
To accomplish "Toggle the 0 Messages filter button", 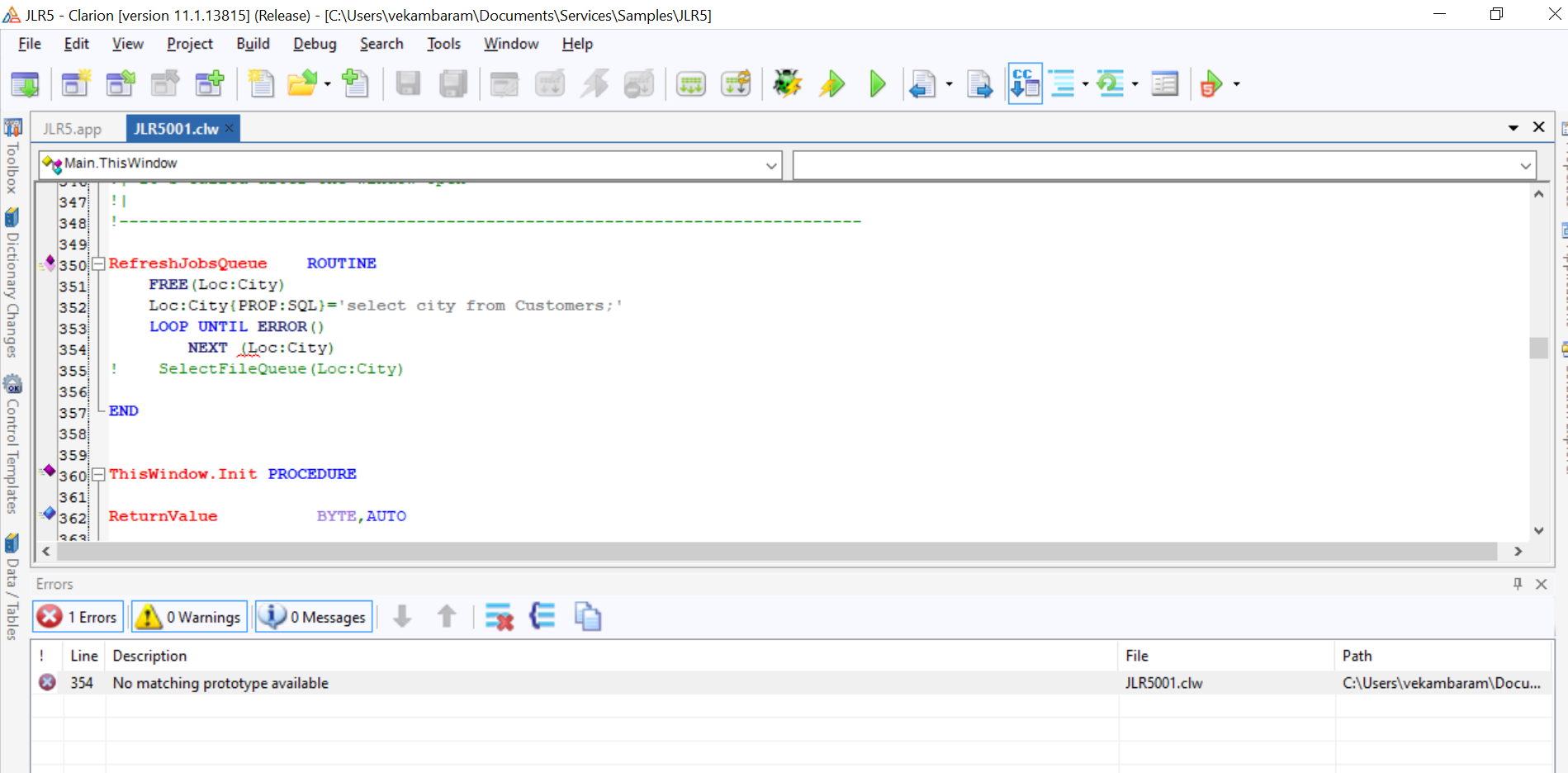I will [314, 617].
